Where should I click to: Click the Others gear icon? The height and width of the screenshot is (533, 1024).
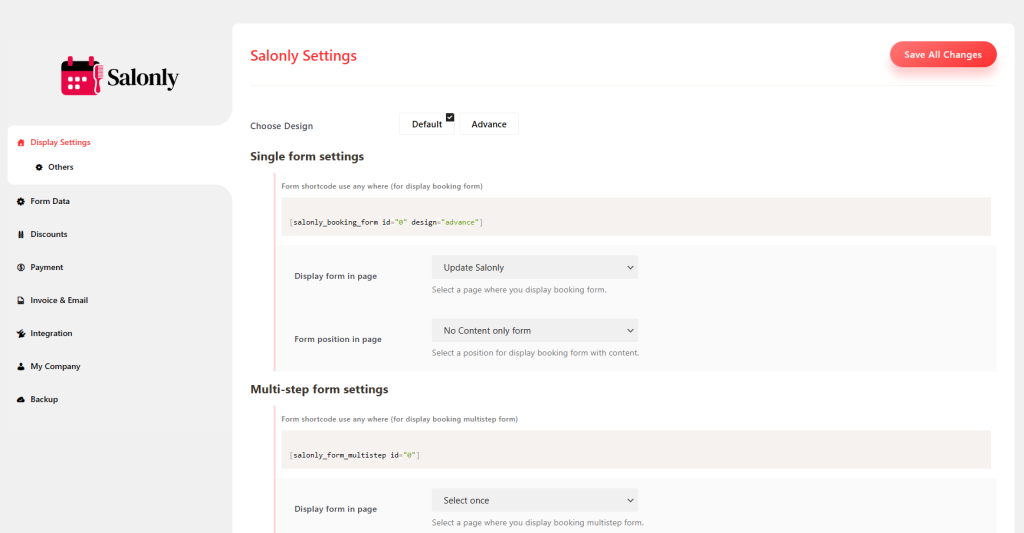click(39, 167)
